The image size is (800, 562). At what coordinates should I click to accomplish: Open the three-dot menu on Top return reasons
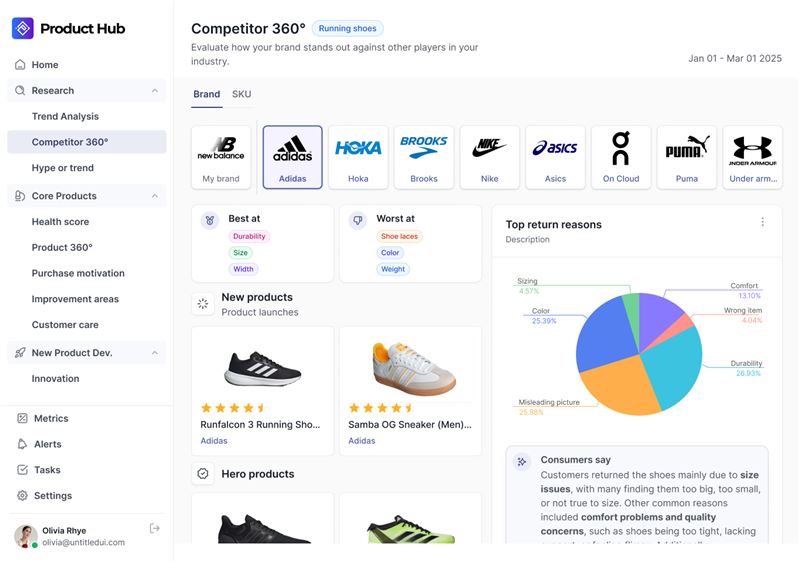point(762,222)
